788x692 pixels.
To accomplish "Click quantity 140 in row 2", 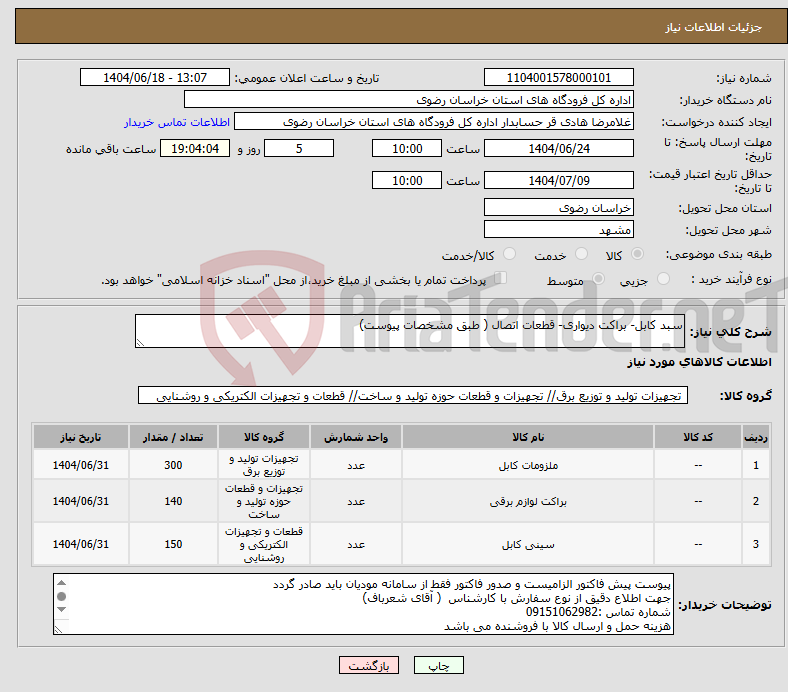I will coord(173,502).
